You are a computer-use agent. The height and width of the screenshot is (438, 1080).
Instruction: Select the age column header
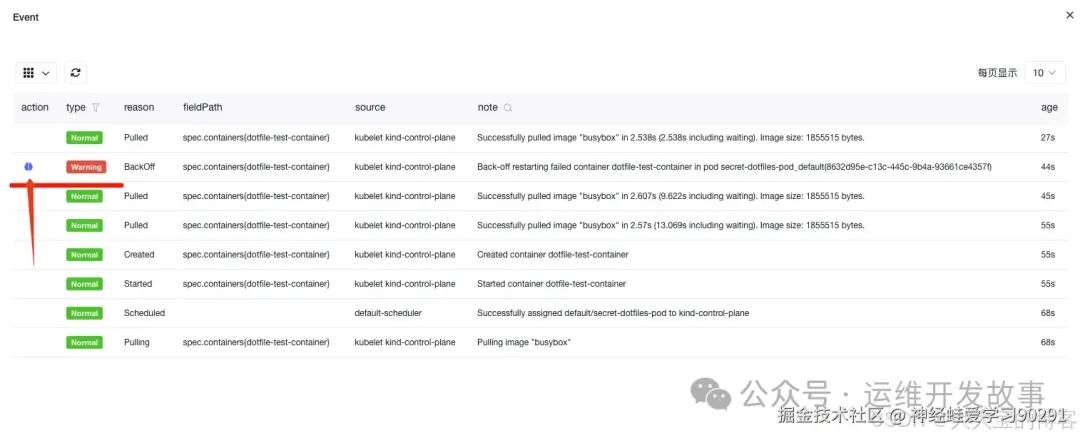1049,107
